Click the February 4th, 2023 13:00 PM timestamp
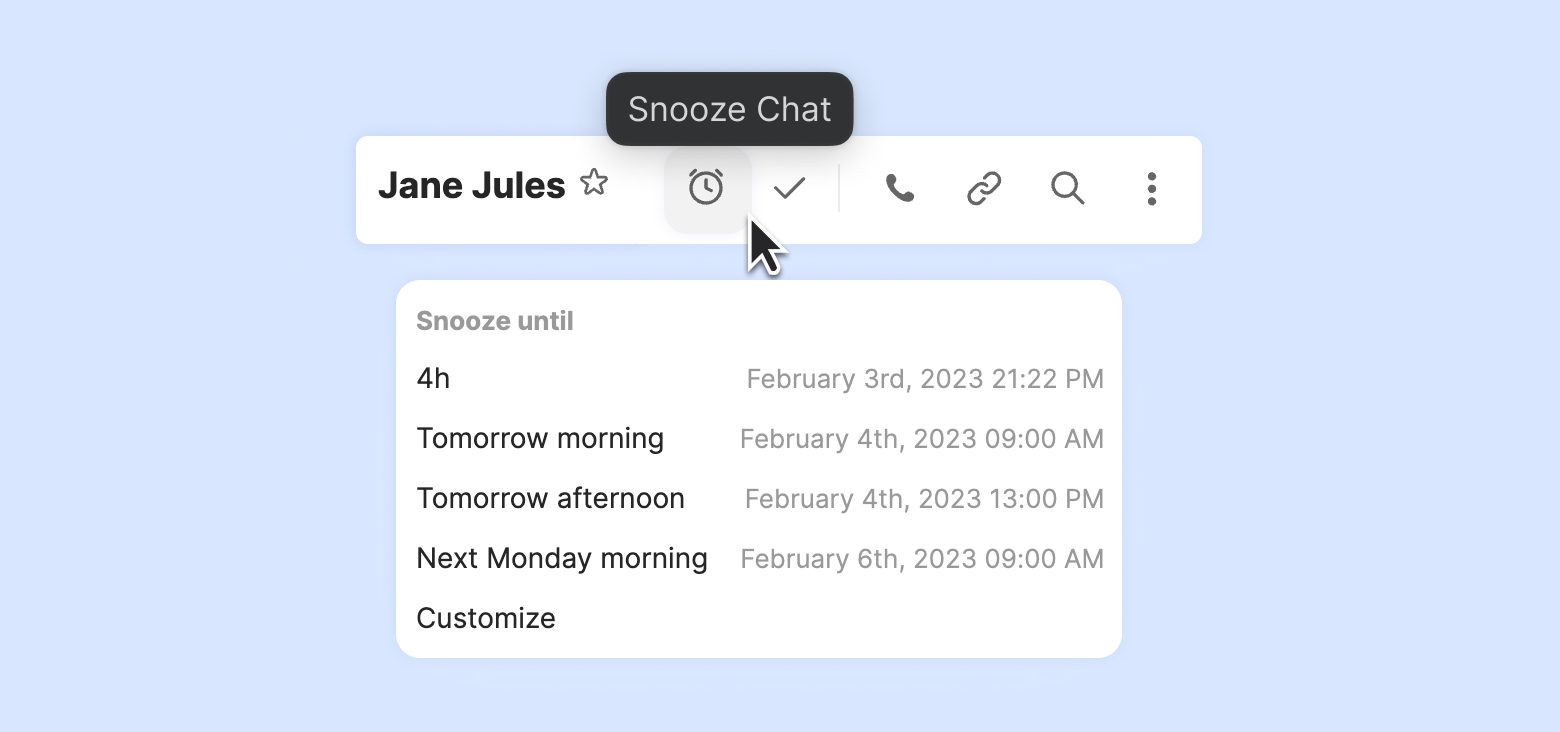This screenshot has height=732, width=1560. (x=924, y=499)
